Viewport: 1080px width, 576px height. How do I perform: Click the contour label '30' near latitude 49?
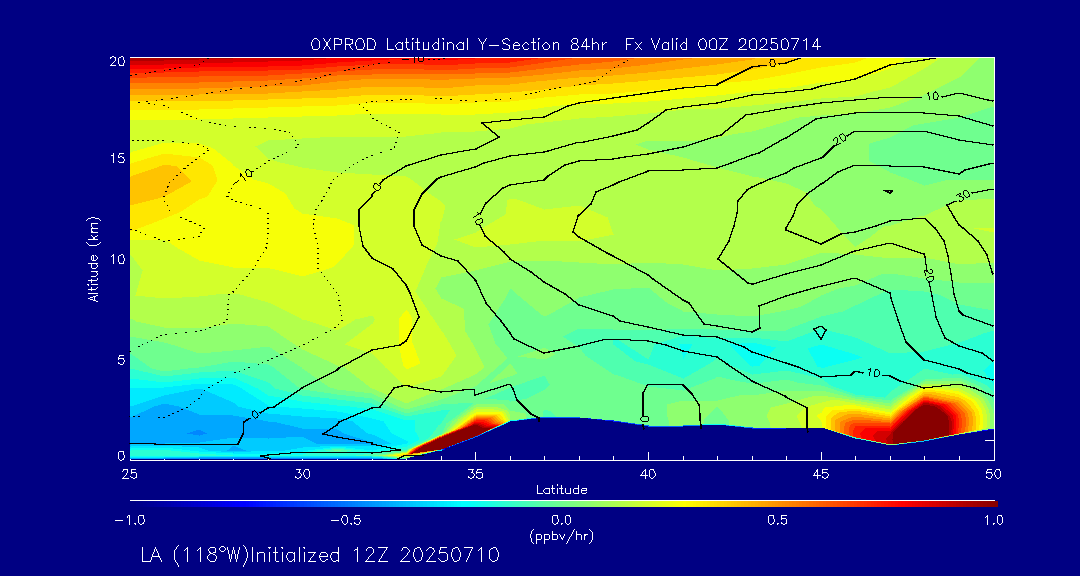(963, 196)
